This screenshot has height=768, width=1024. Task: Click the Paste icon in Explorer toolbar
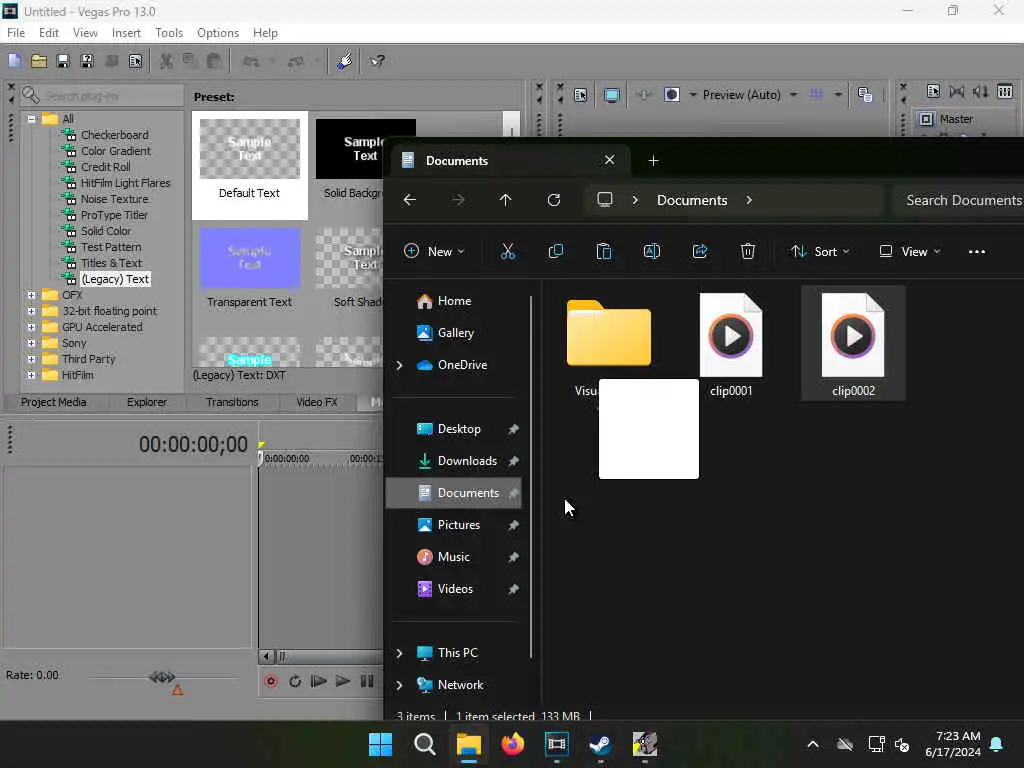[604, 251]
